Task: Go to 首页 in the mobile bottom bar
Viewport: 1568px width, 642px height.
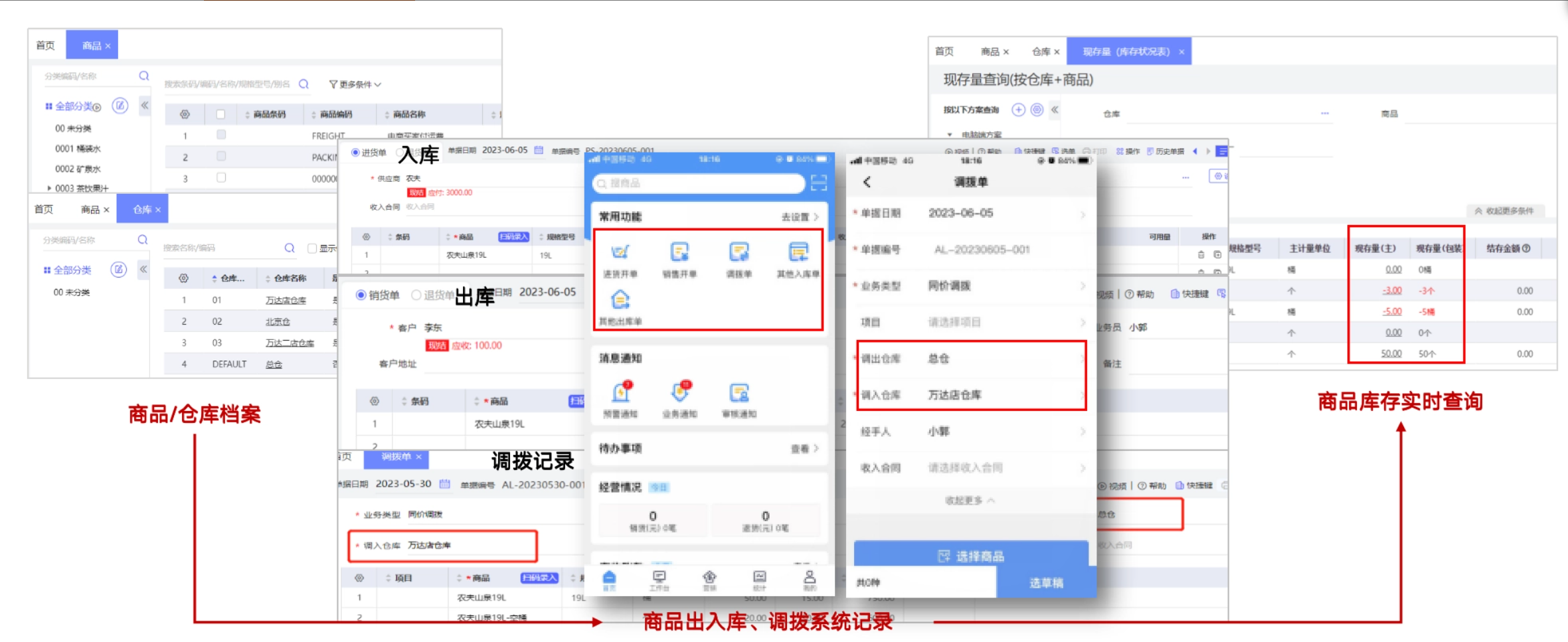Action: (x=609, y=581)
